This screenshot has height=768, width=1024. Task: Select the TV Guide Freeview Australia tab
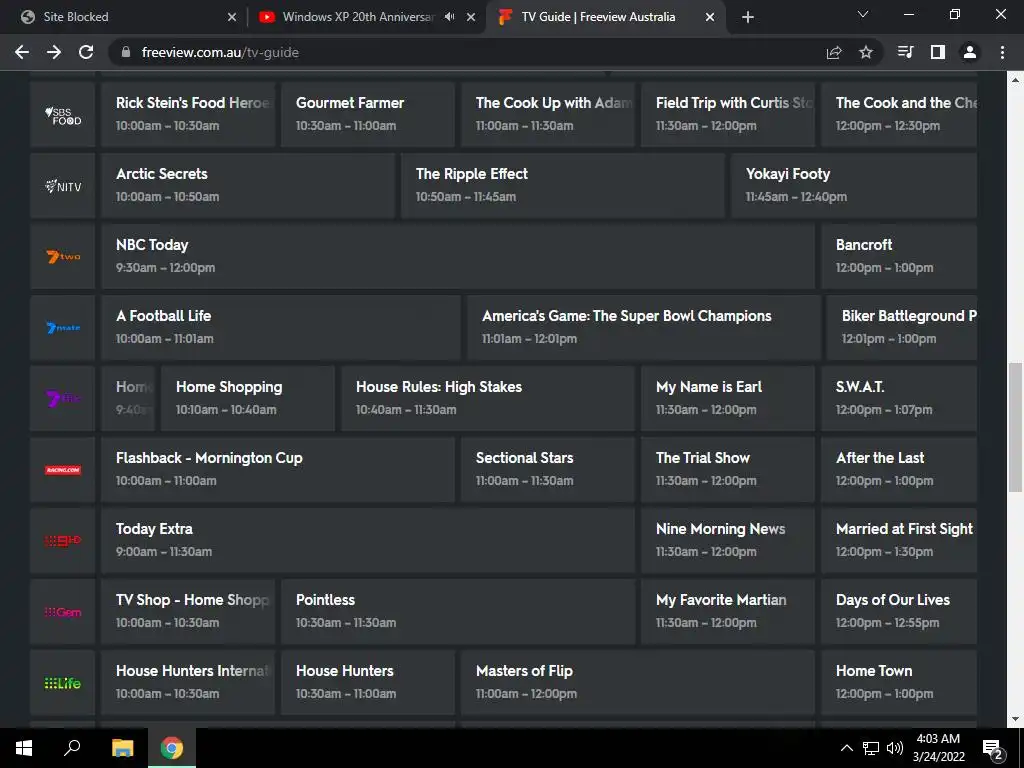click(x=607, y=17)
